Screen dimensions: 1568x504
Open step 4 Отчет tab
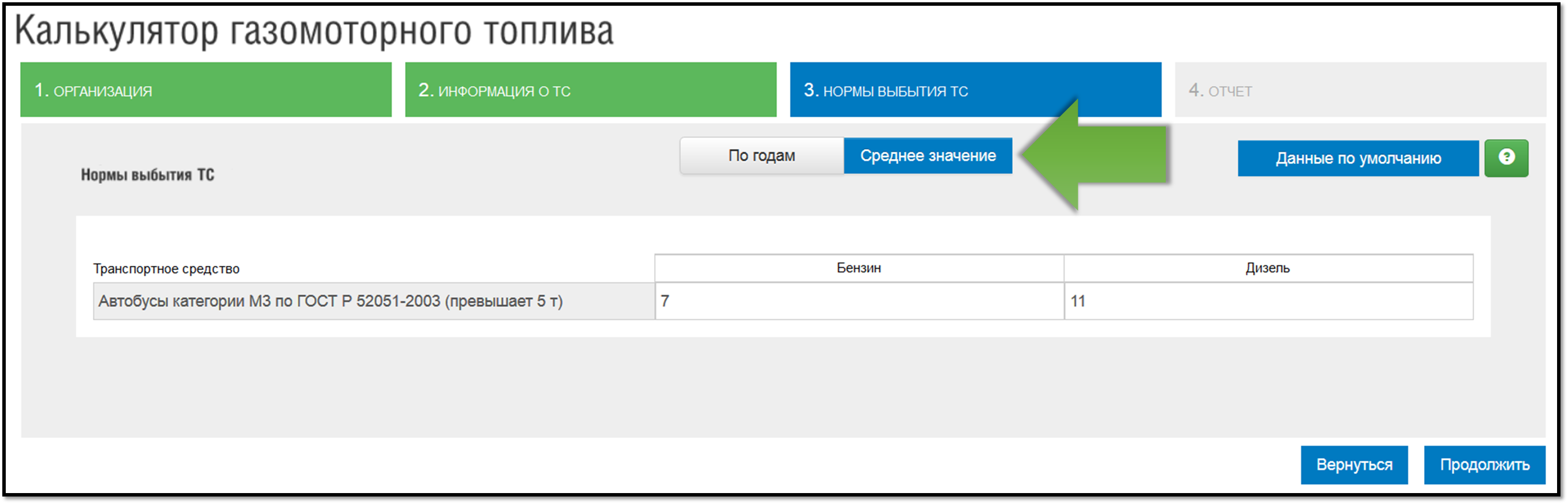click(1360, 90)
